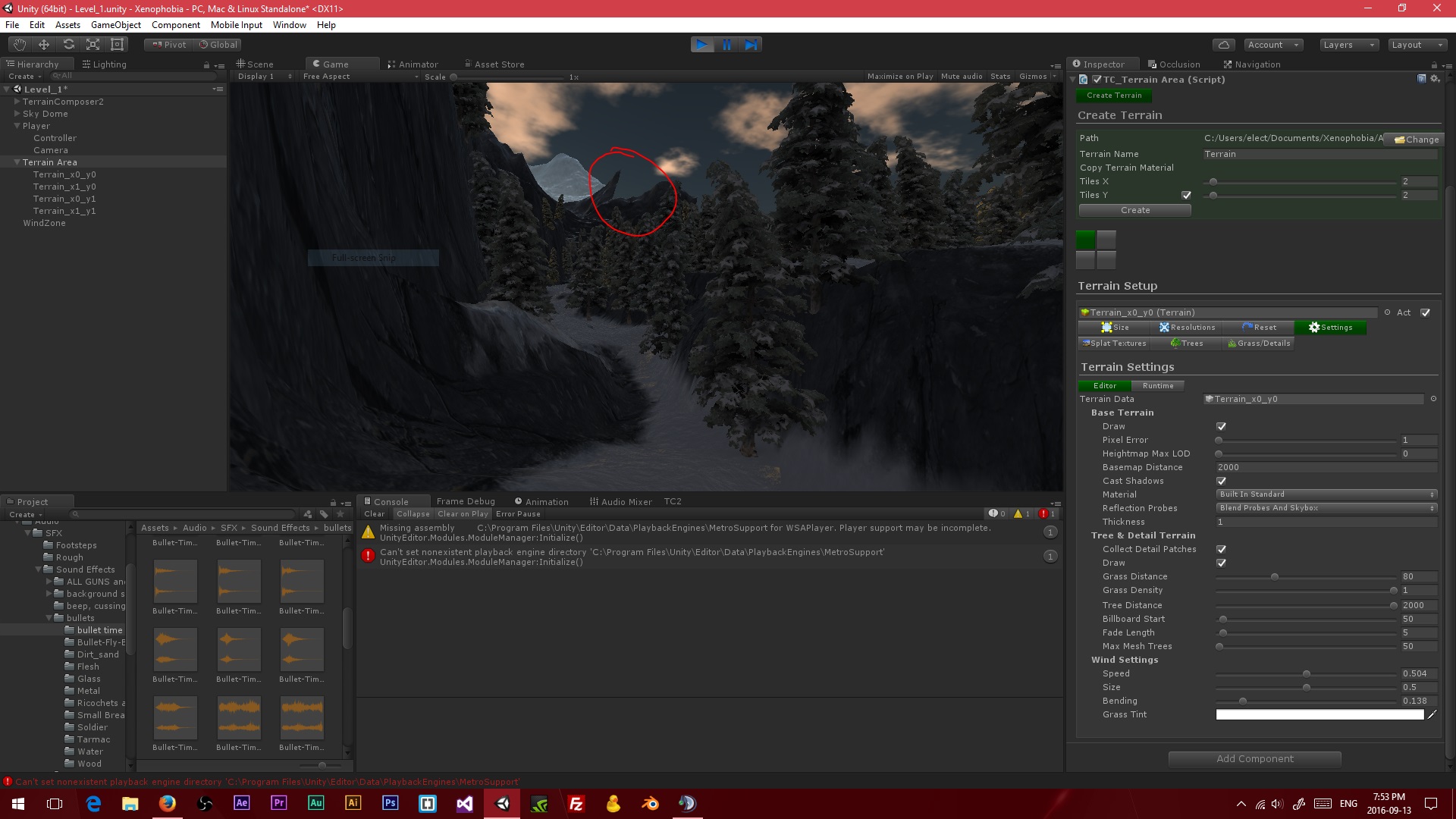Switch to the Scene tab

point(255,64)
